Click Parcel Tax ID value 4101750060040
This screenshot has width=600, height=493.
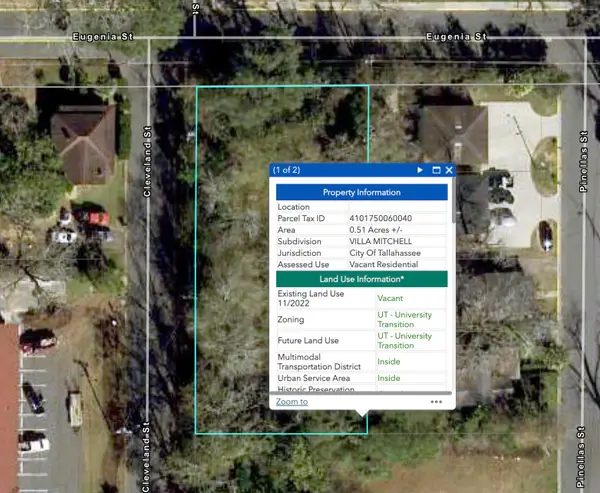pos(381,218)
